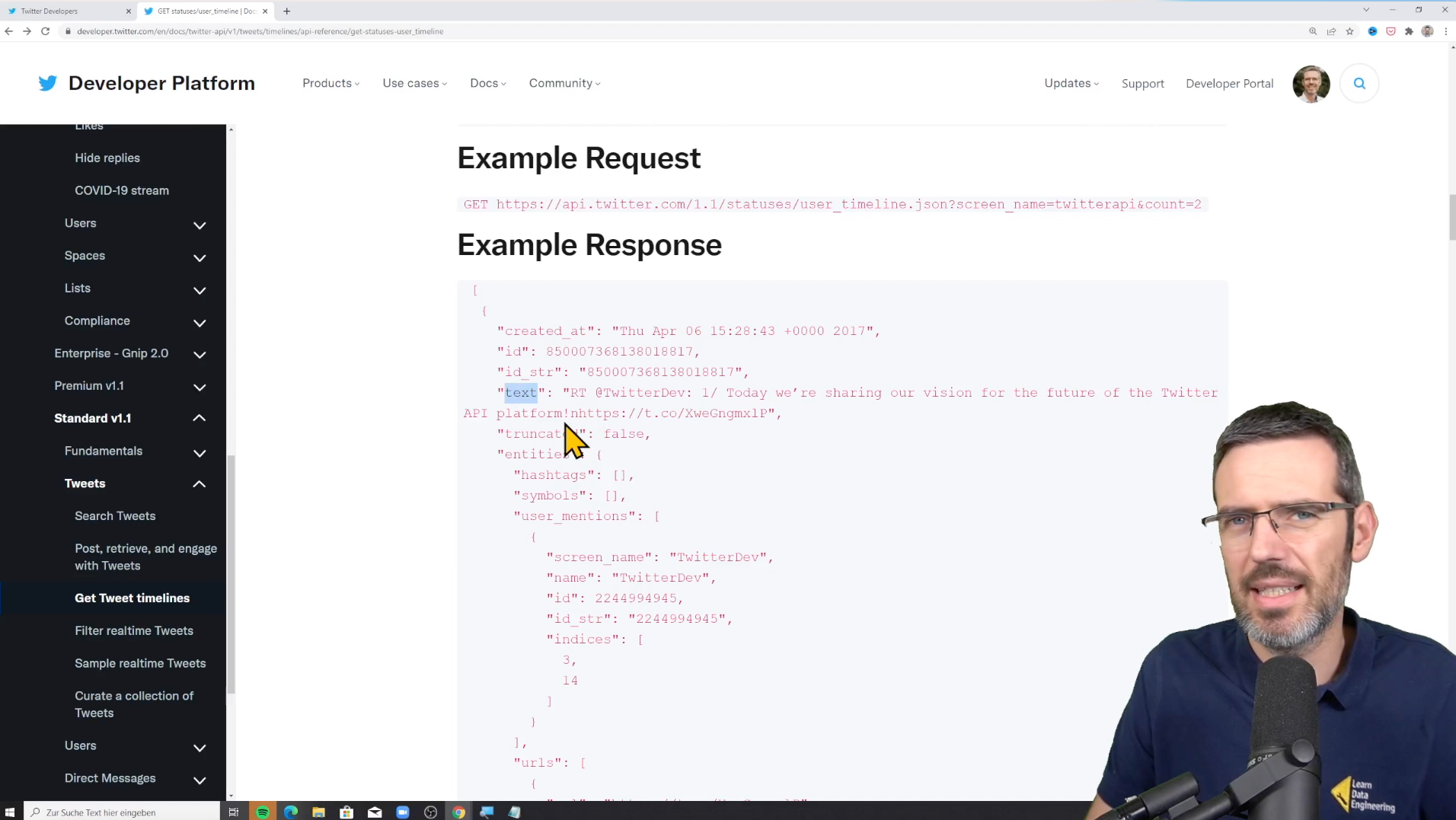Viewport: 1456px width, 820px height.
Task: Close the Twitter Developers tab
Action: click(x=128, y=11)
